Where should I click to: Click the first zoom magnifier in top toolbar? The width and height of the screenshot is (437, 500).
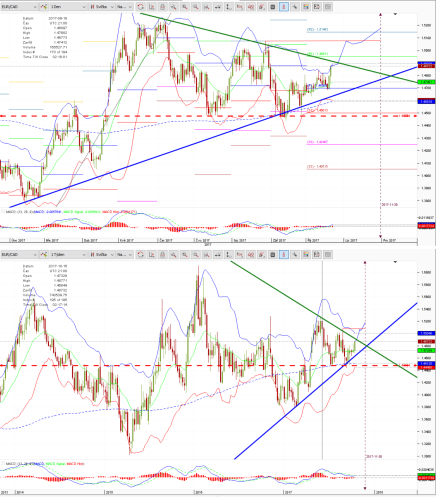174,7
